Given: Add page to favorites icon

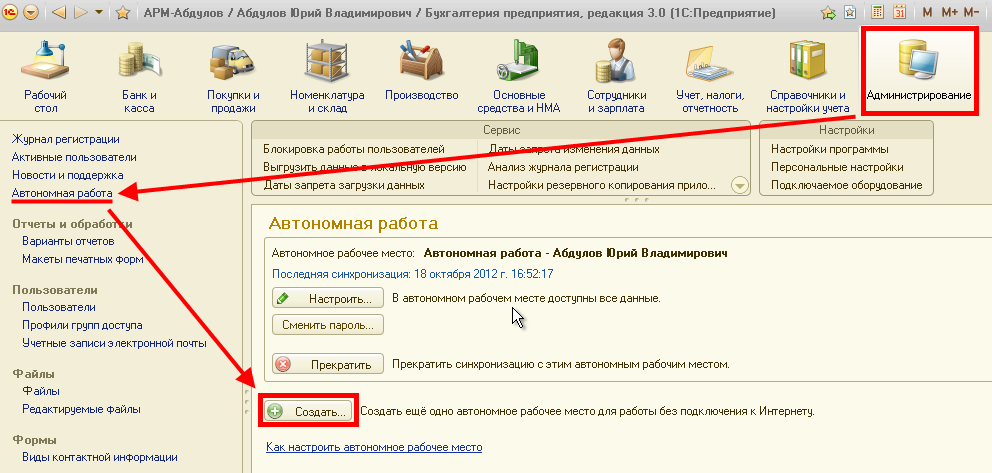Looking at the screenshot, I should point(828,12).
